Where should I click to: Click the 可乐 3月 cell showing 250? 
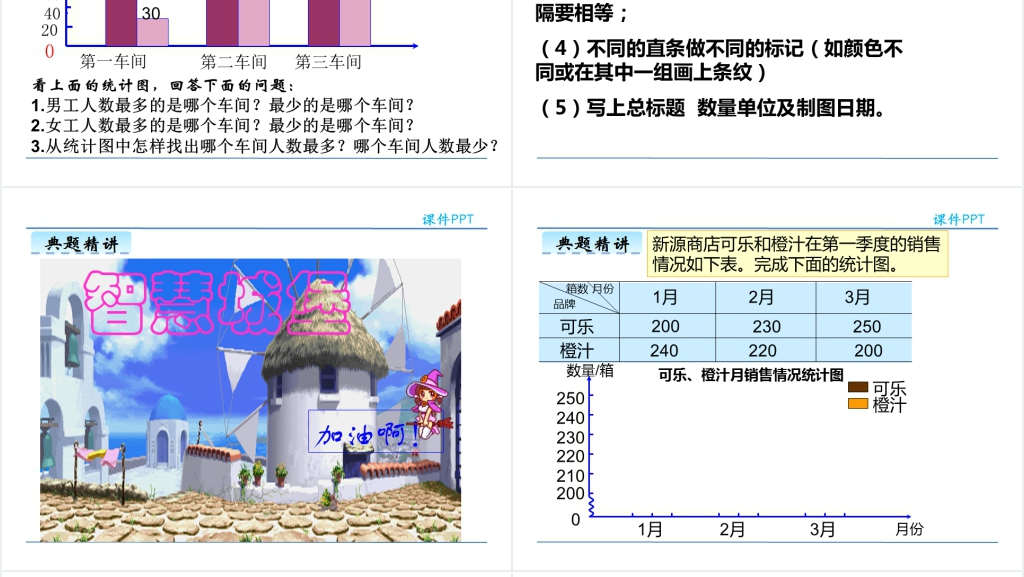(863, 326)
